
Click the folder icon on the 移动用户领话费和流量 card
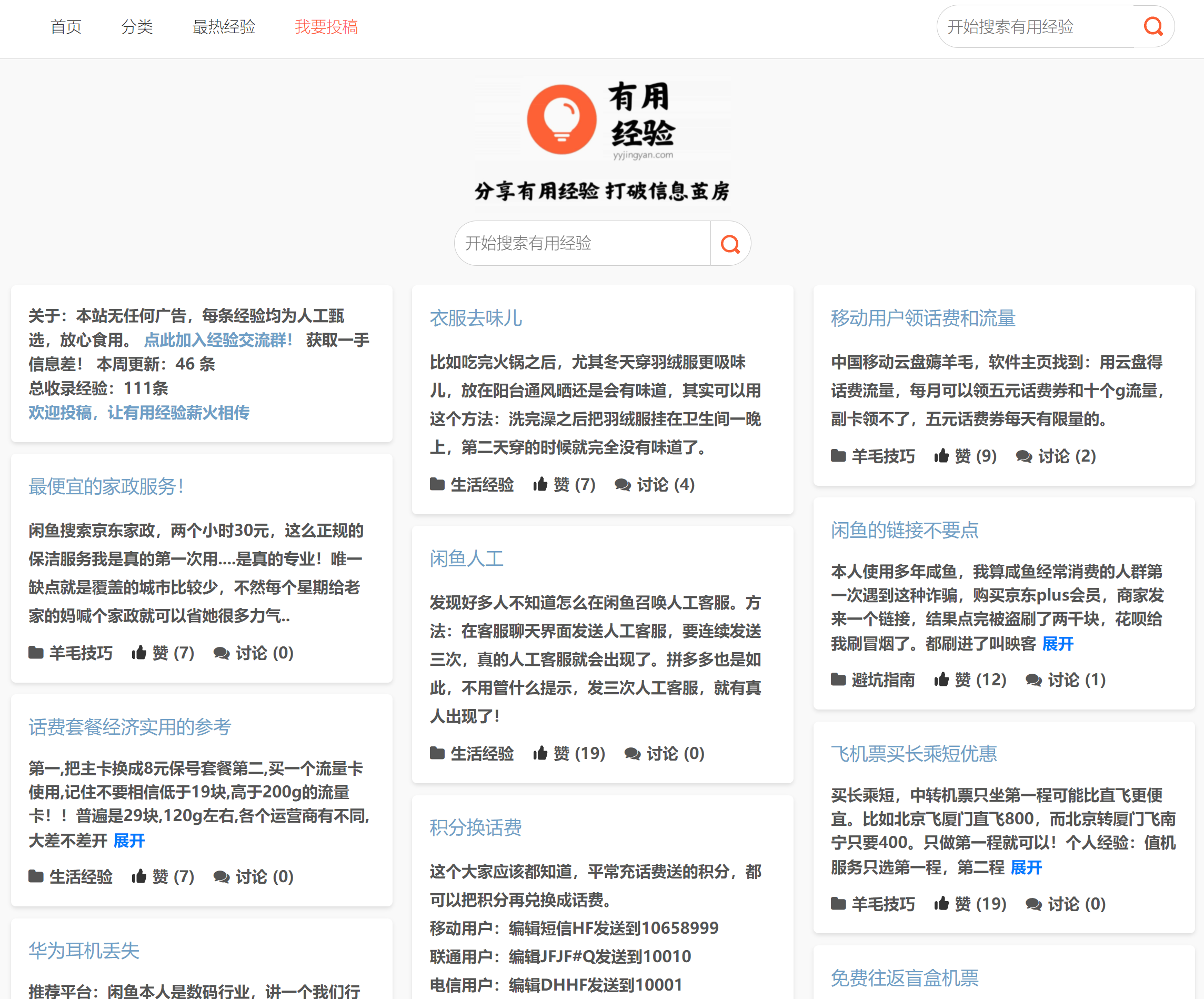coord(838,456)
